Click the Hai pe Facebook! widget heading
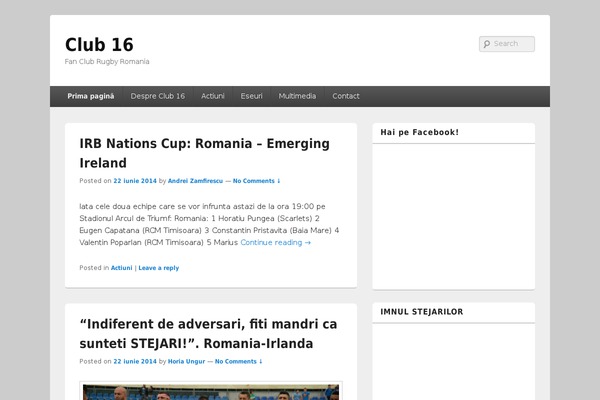600x400 pixels. click(x=419, y=132)
